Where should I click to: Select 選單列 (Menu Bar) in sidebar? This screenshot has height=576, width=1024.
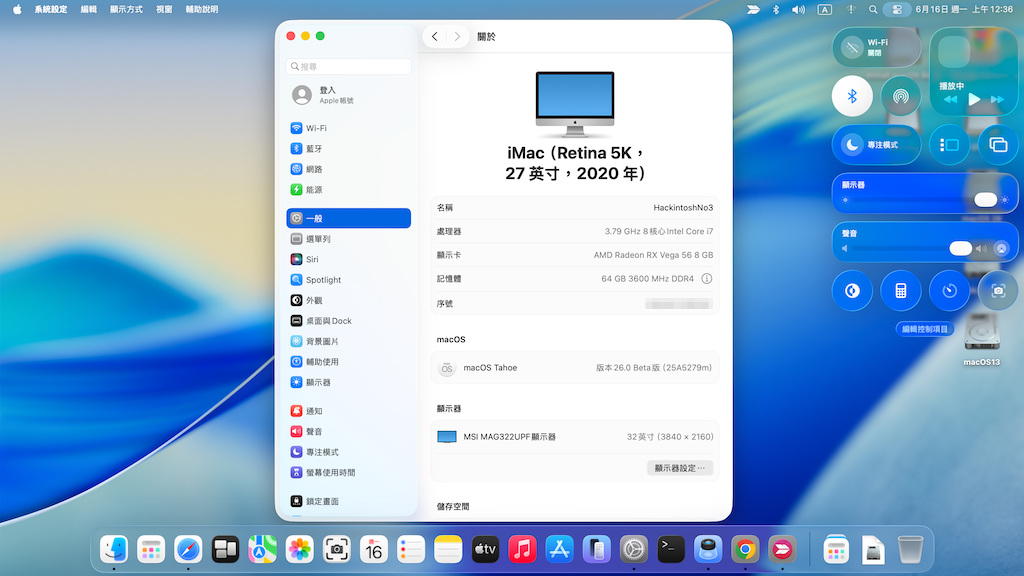click(348, 239)
